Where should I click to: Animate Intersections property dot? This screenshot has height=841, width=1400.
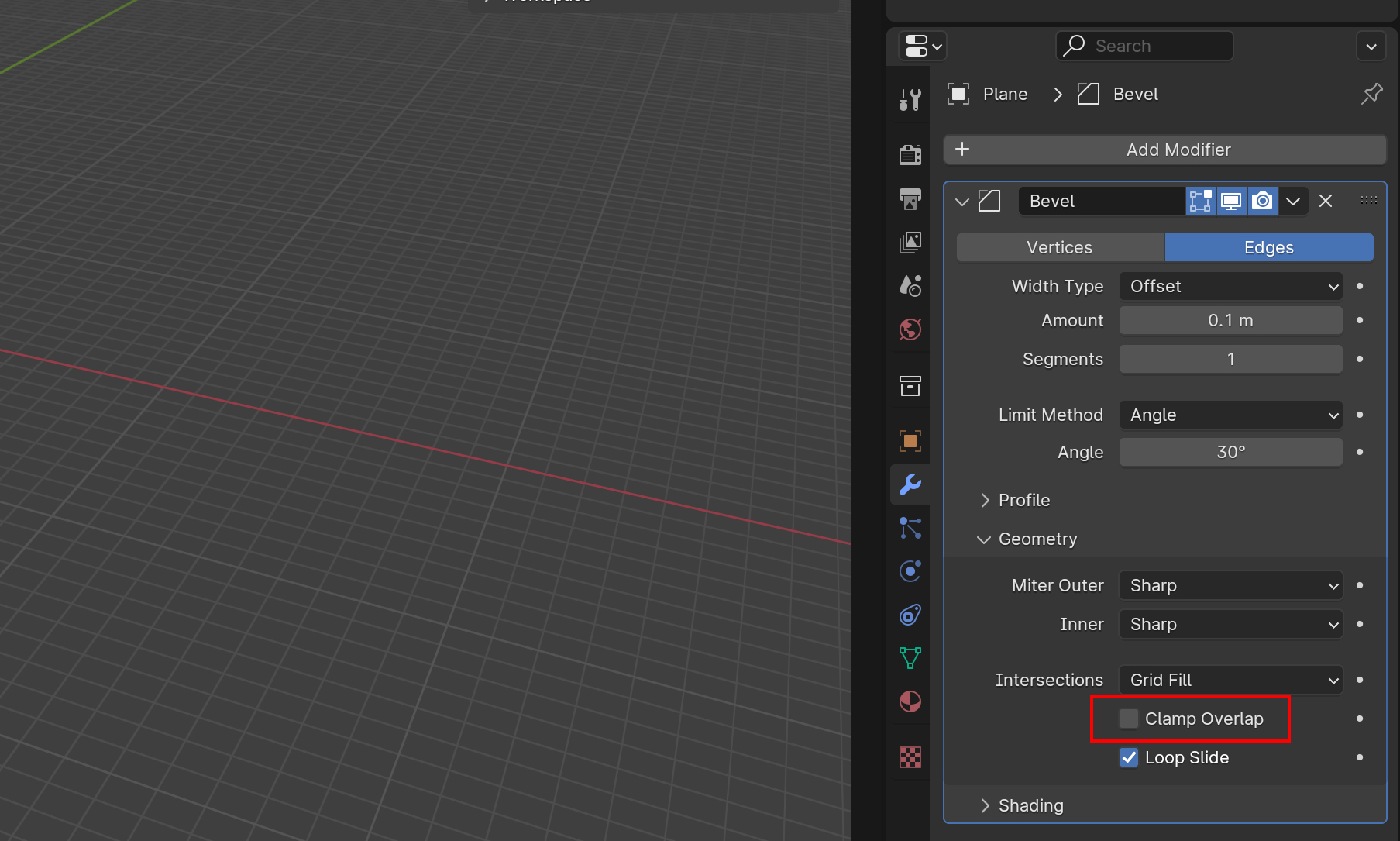tap(1360, 680)
